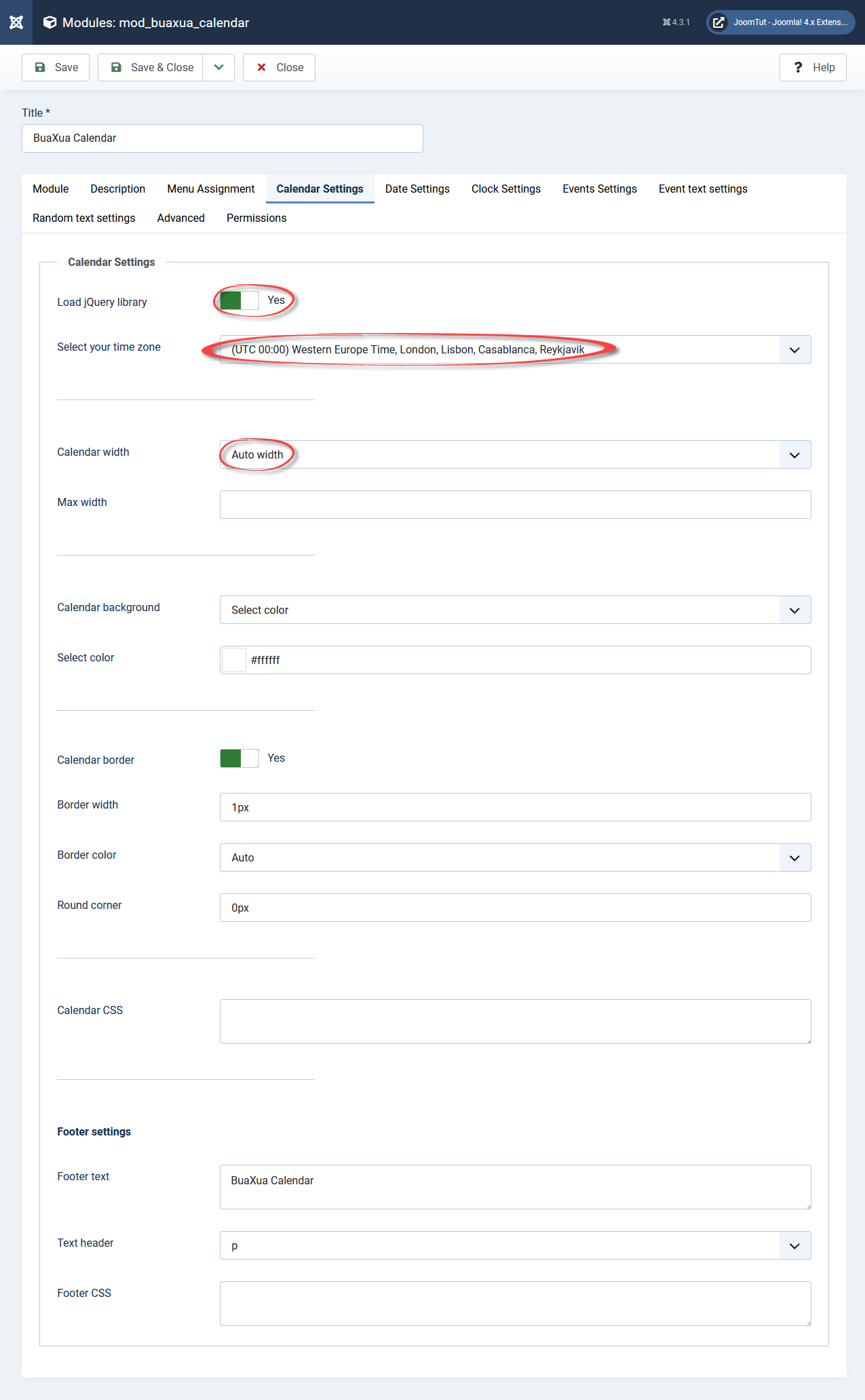This screenshot has width=865, height=1400.
Task: Click the Joomla 4.3.1 version indicator
Action: pyautogui.click(x=676, y=22)
